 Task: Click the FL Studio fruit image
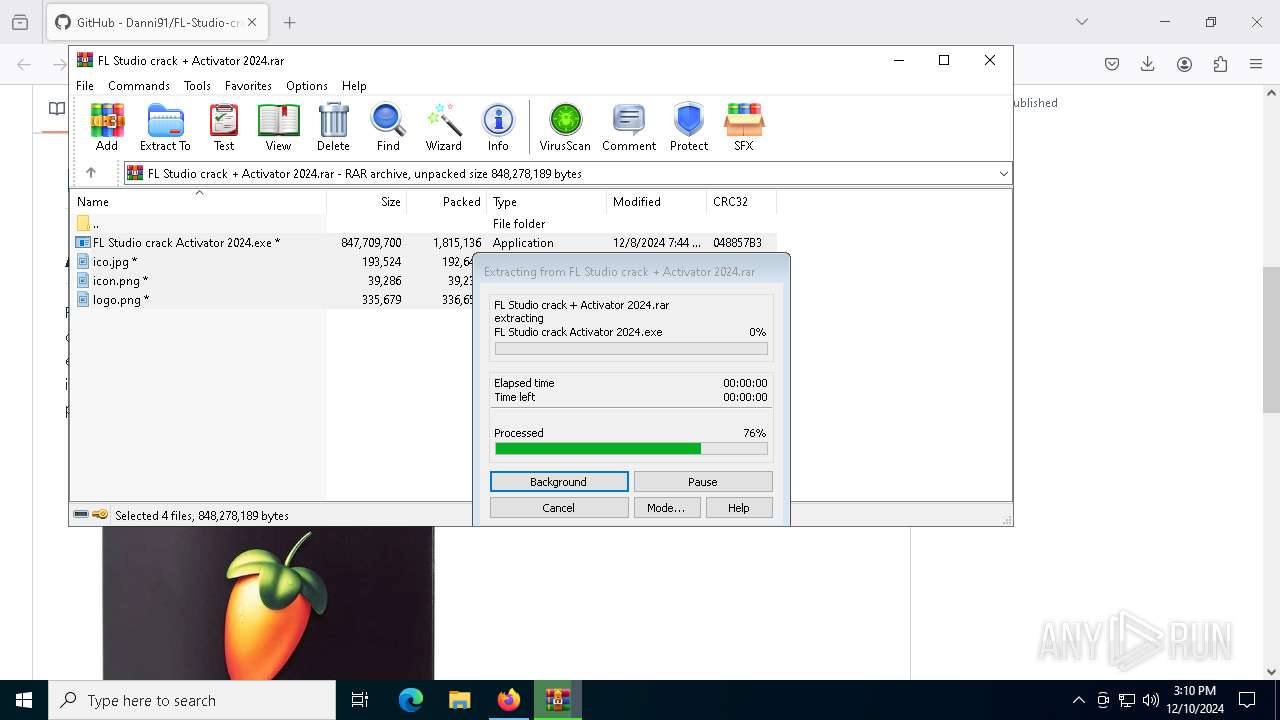coord(268,604)
